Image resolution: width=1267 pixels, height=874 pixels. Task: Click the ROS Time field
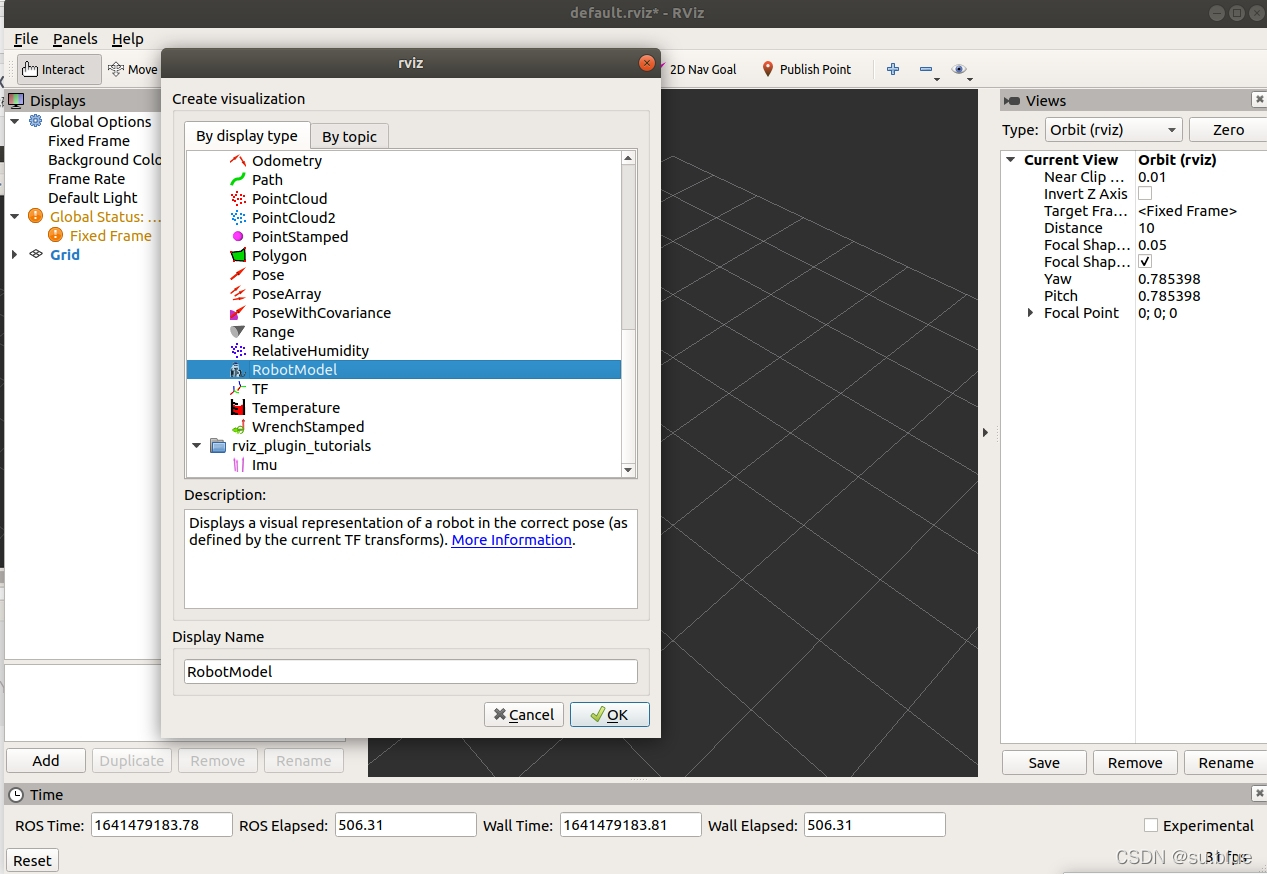point(162,825)
